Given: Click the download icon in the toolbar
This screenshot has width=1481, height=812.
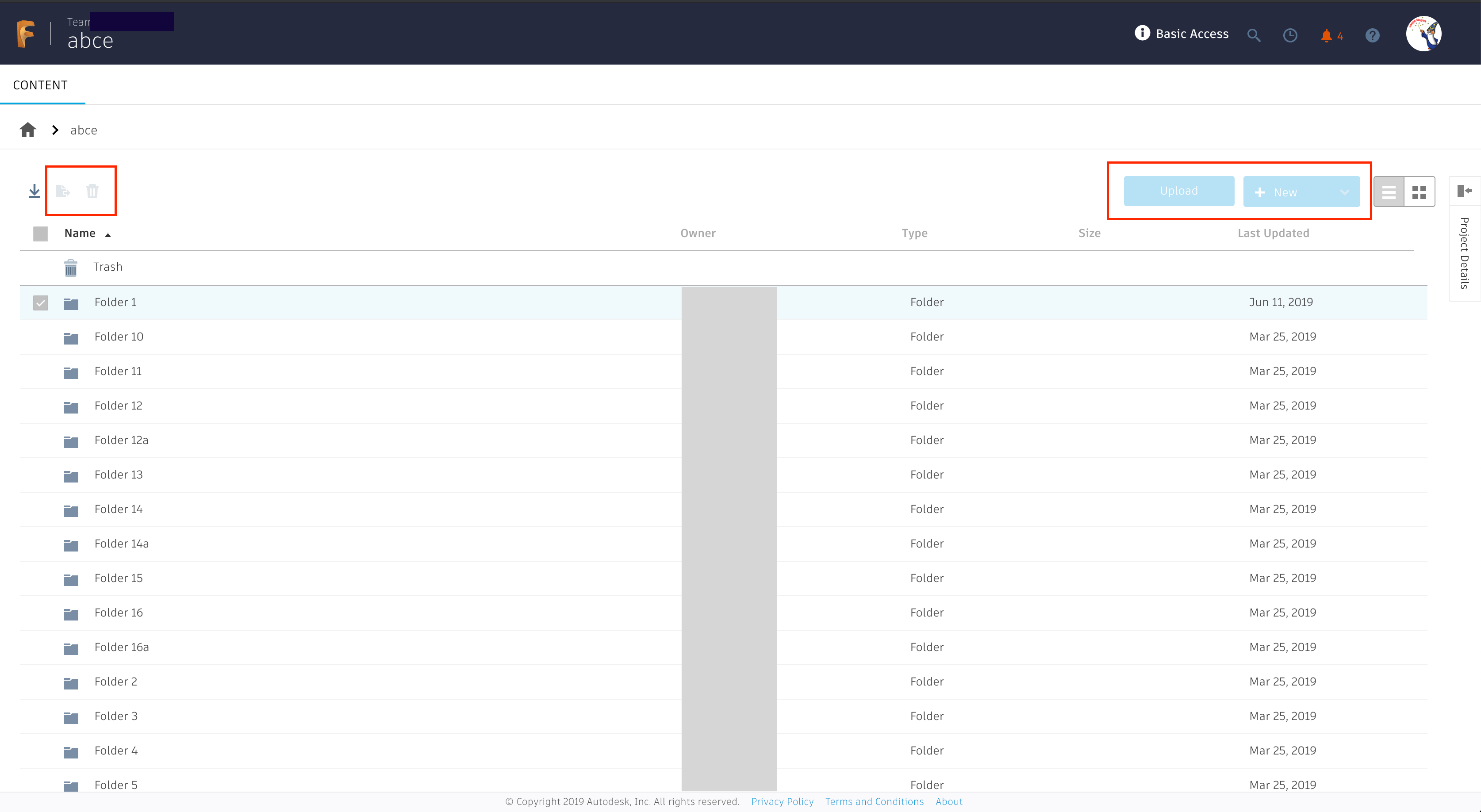Looking at the screenshot, I should 34,191.
